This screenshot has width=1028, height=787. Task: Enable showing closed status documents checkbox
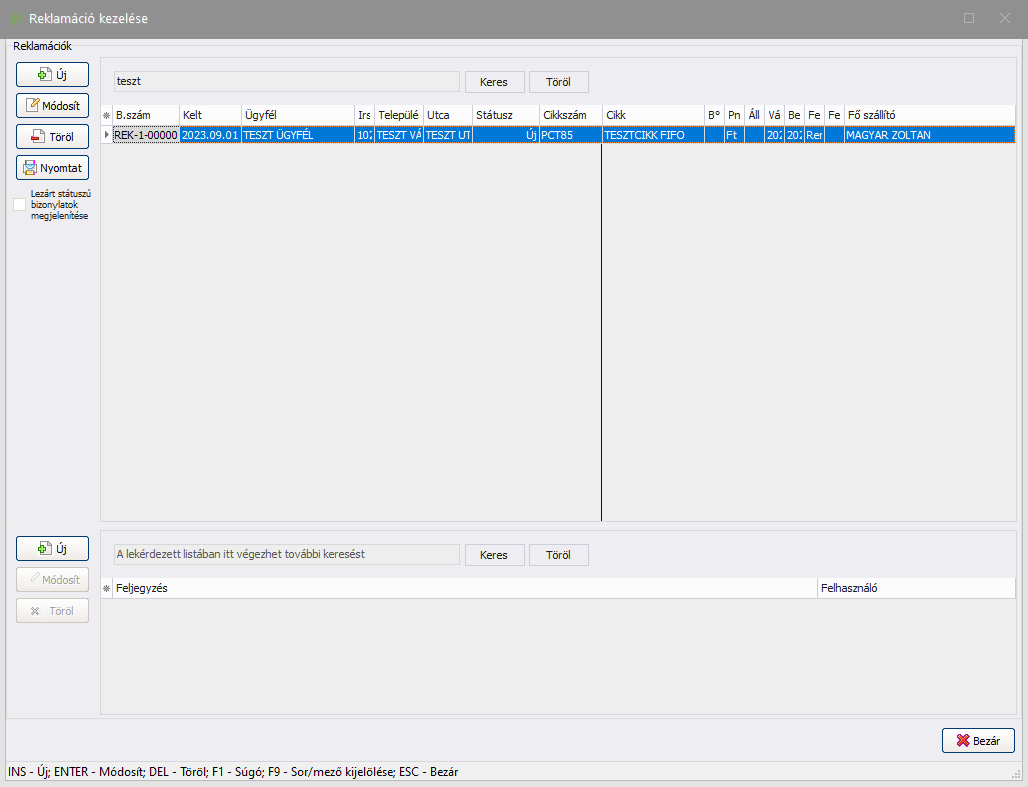[20, 205]
